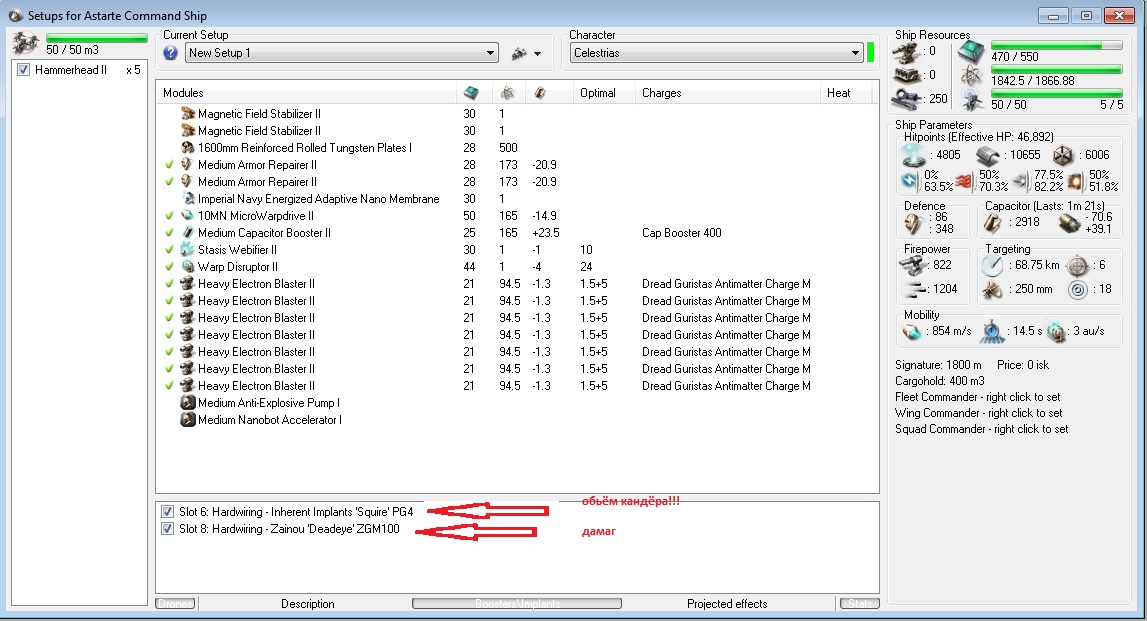The image size is (1147, 621).
Task: Toggle active checkmark of Medium Capacitor Booster II
Action: 170,233
